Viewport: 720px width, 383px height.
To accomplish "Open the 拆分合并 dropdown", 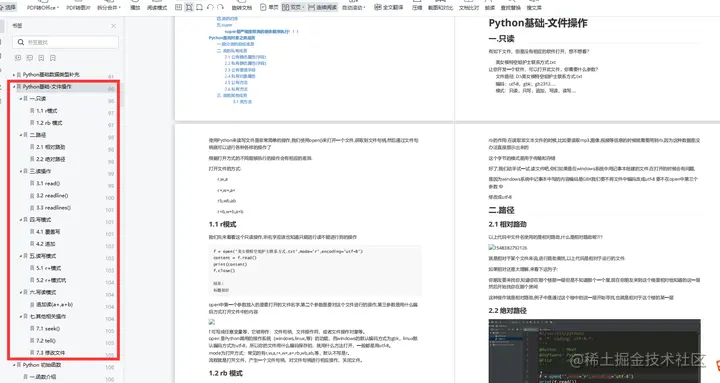I will pyautogui.click(x=109, y=7).
